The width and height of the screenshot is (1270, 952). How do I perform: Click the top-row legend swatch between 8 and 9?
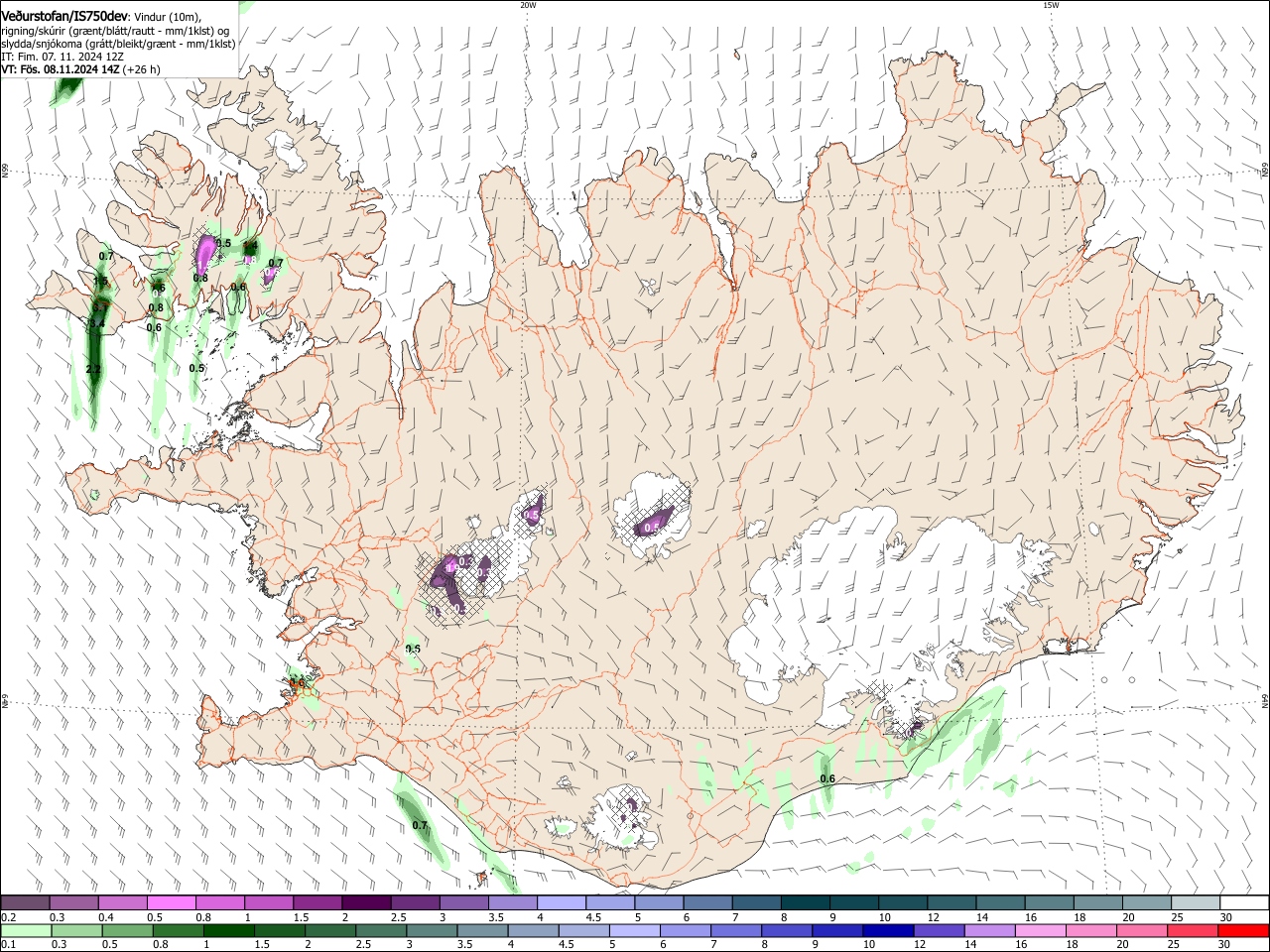[804, 903]
